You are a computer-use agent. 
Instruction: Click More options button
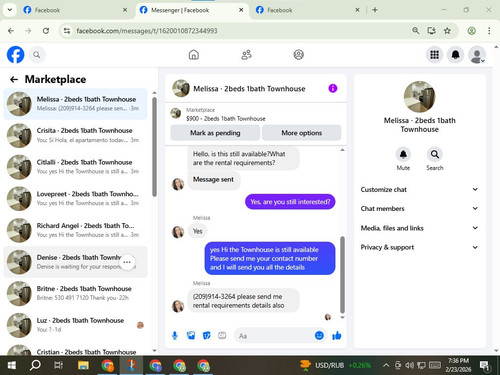click(302, 133)
